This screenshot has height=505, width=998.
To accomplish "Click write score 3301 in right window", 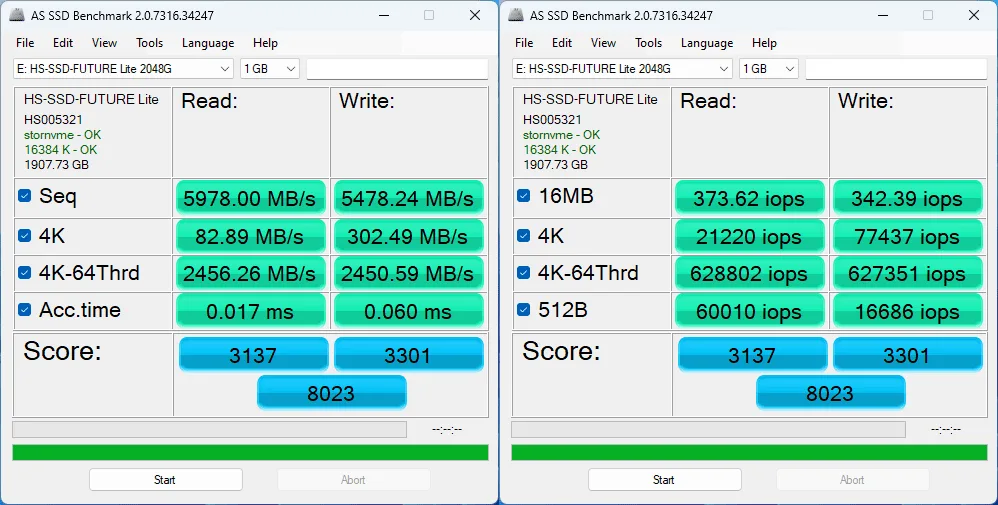I will pos(907,354).
